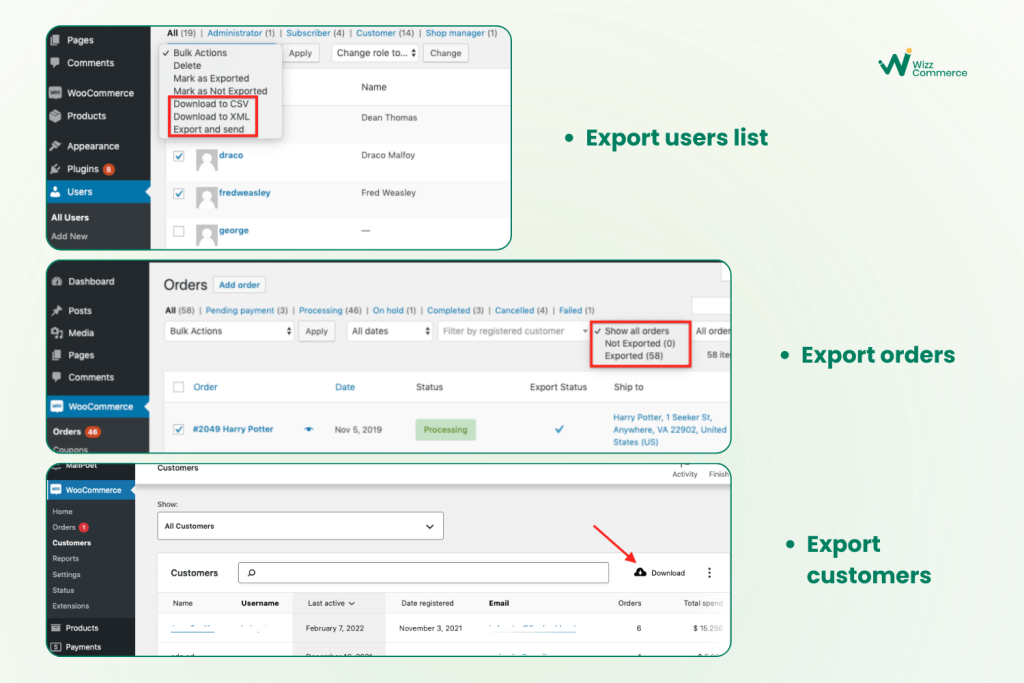This screenshot has width=1024, height=683.
Task: Click the Change role button
Action: [x=445, y=53]
